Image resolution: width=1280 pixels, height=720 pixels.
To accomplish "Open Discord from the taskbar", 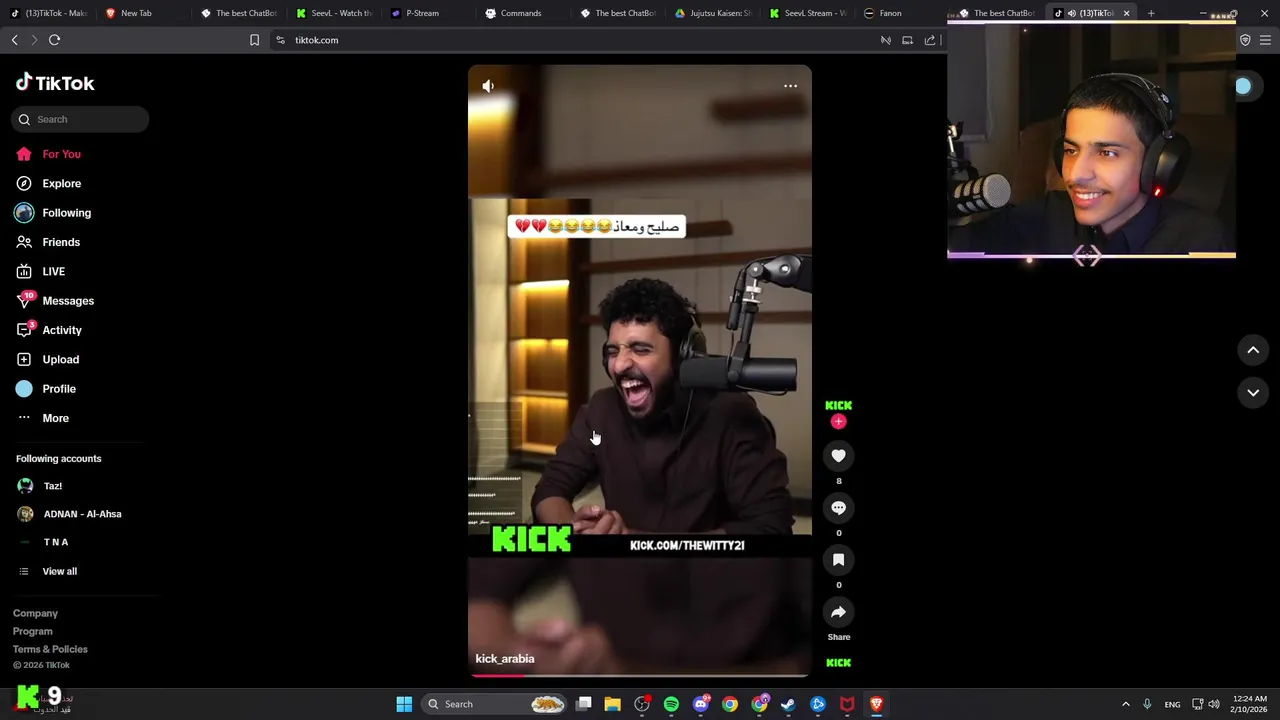I will [701, 704].
